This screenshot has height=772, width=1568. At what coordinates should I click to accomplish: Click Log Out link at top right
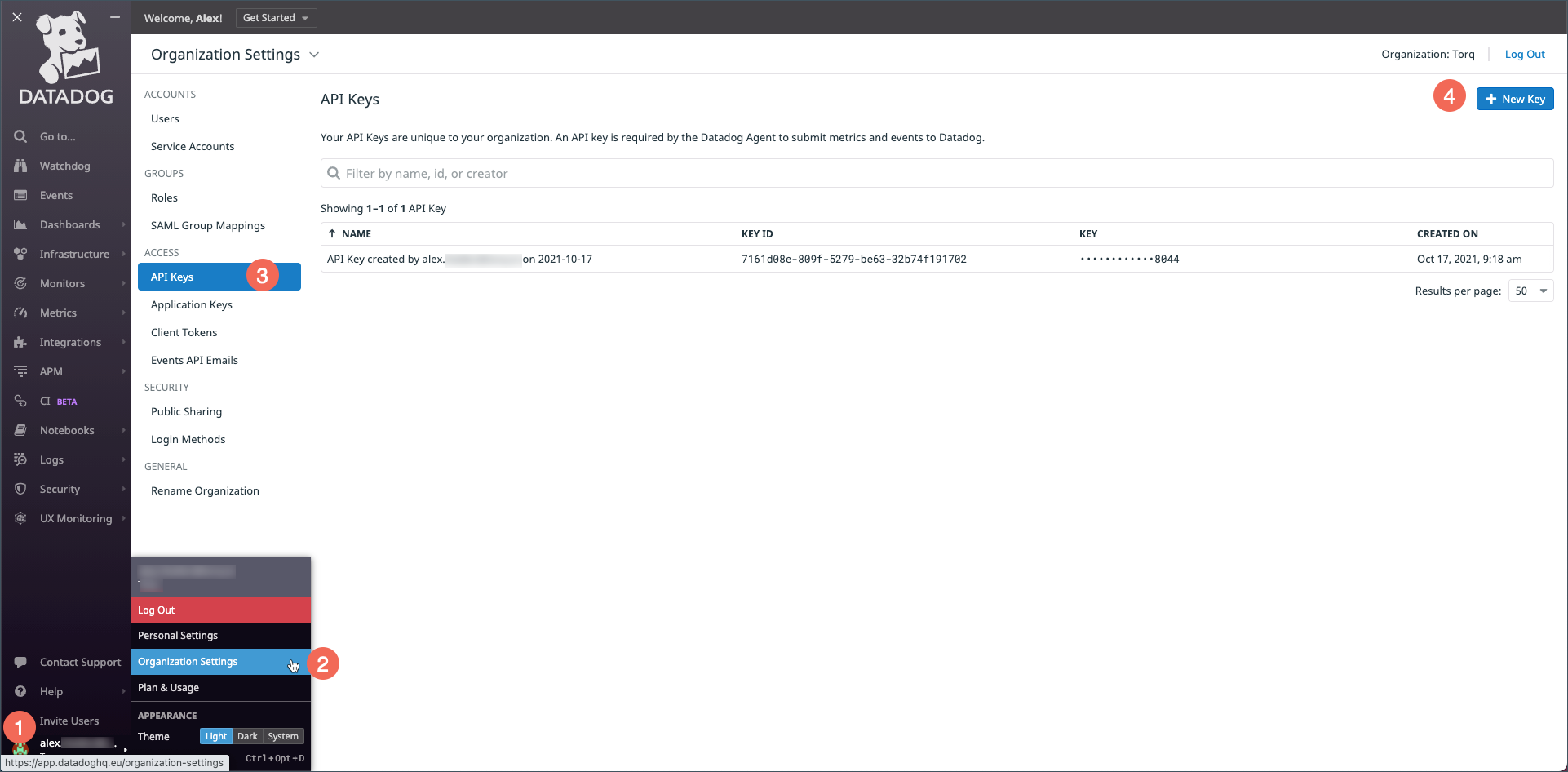(1525, 54)
